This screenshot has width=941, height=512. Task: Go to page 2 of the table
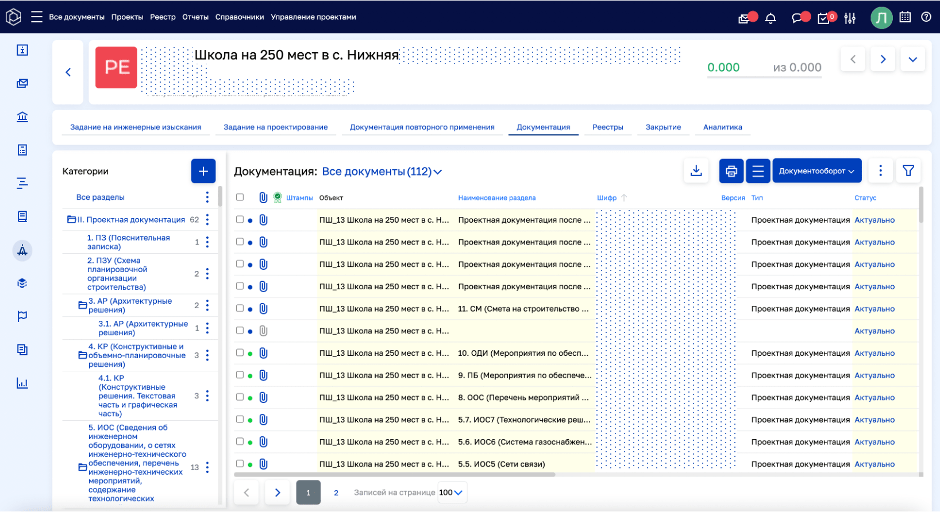[336, 492]
